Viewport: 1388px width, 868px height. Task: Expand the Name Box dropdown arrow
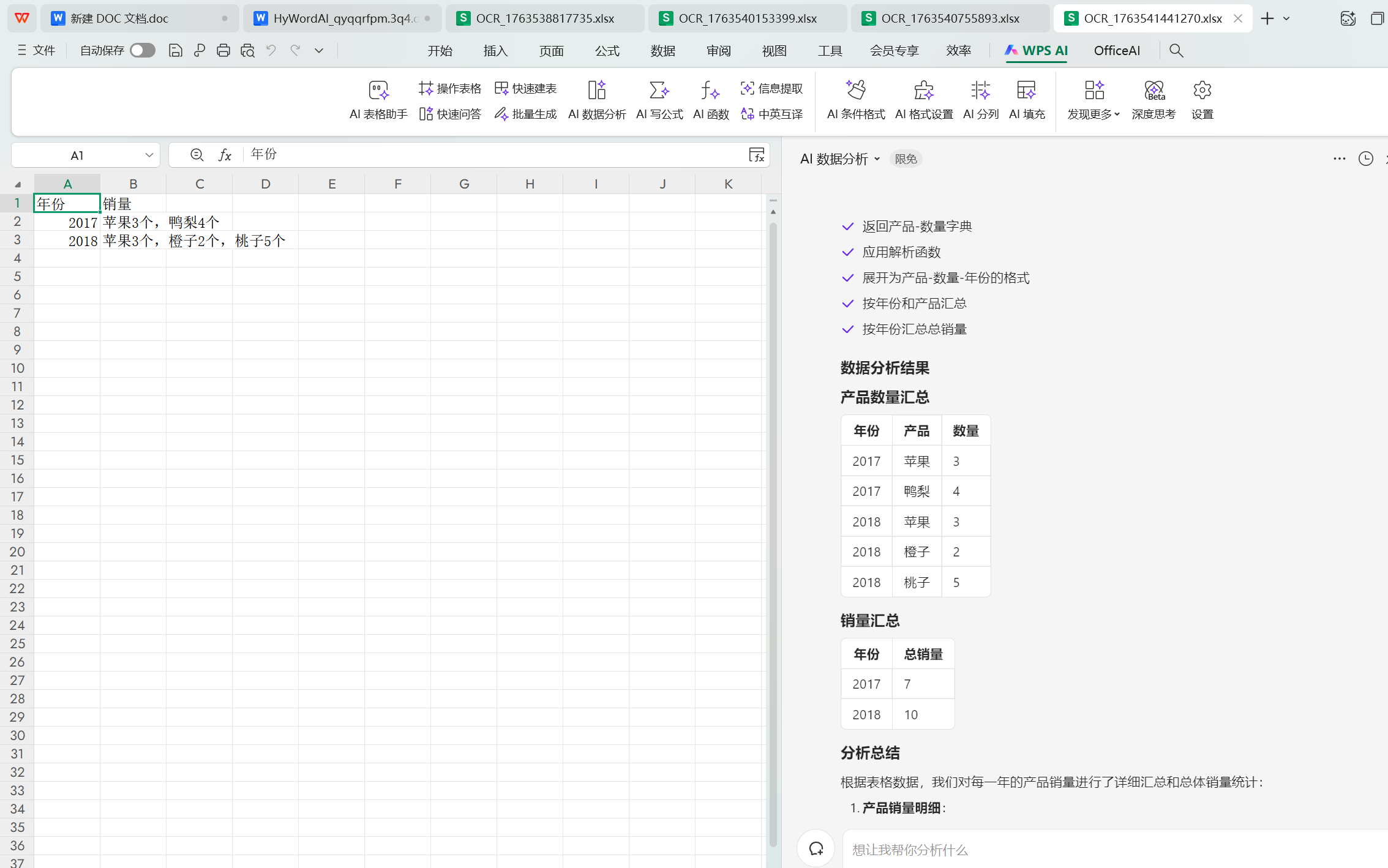(149, 155)
